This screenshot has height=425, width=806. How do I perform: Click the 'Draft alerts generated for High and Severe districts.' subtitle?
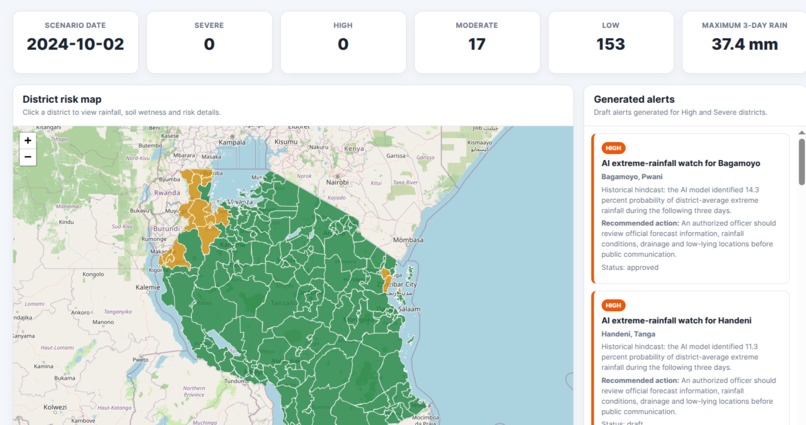680,112
